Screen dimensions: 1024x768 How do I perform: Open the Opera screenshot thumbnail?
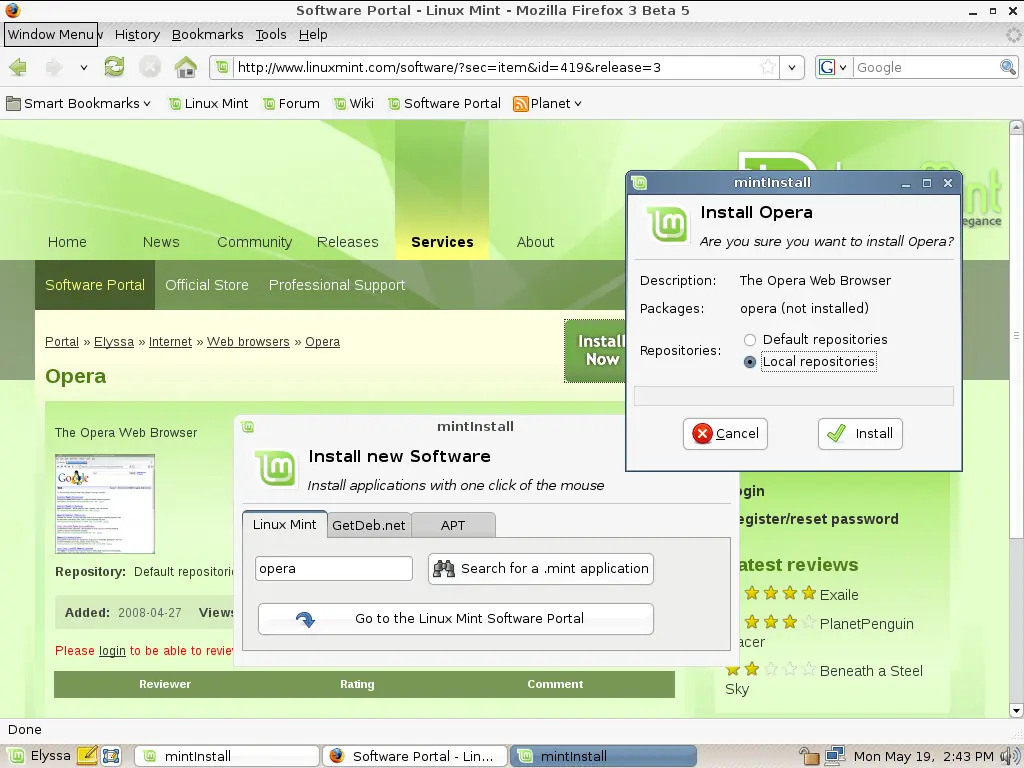(x=105, y=504)
